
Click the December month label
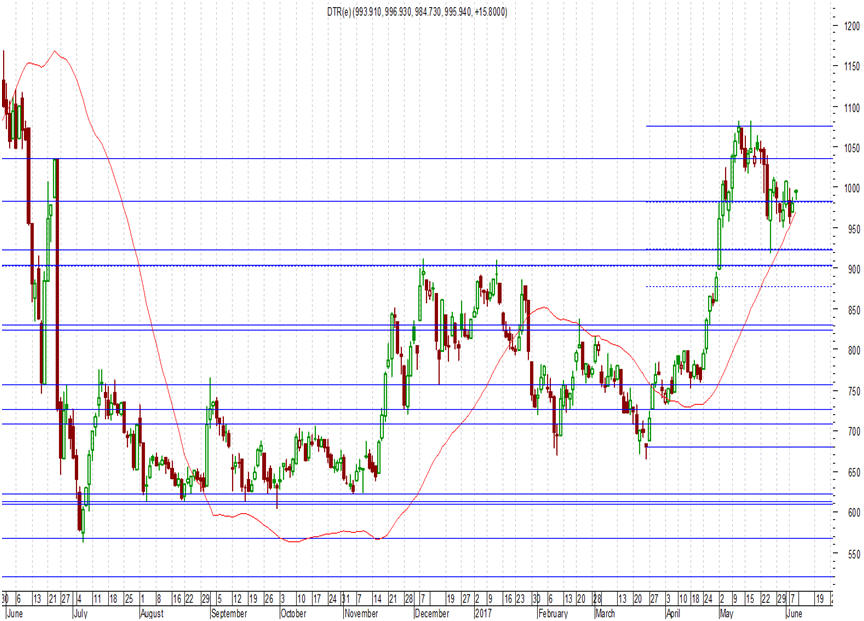431,613
